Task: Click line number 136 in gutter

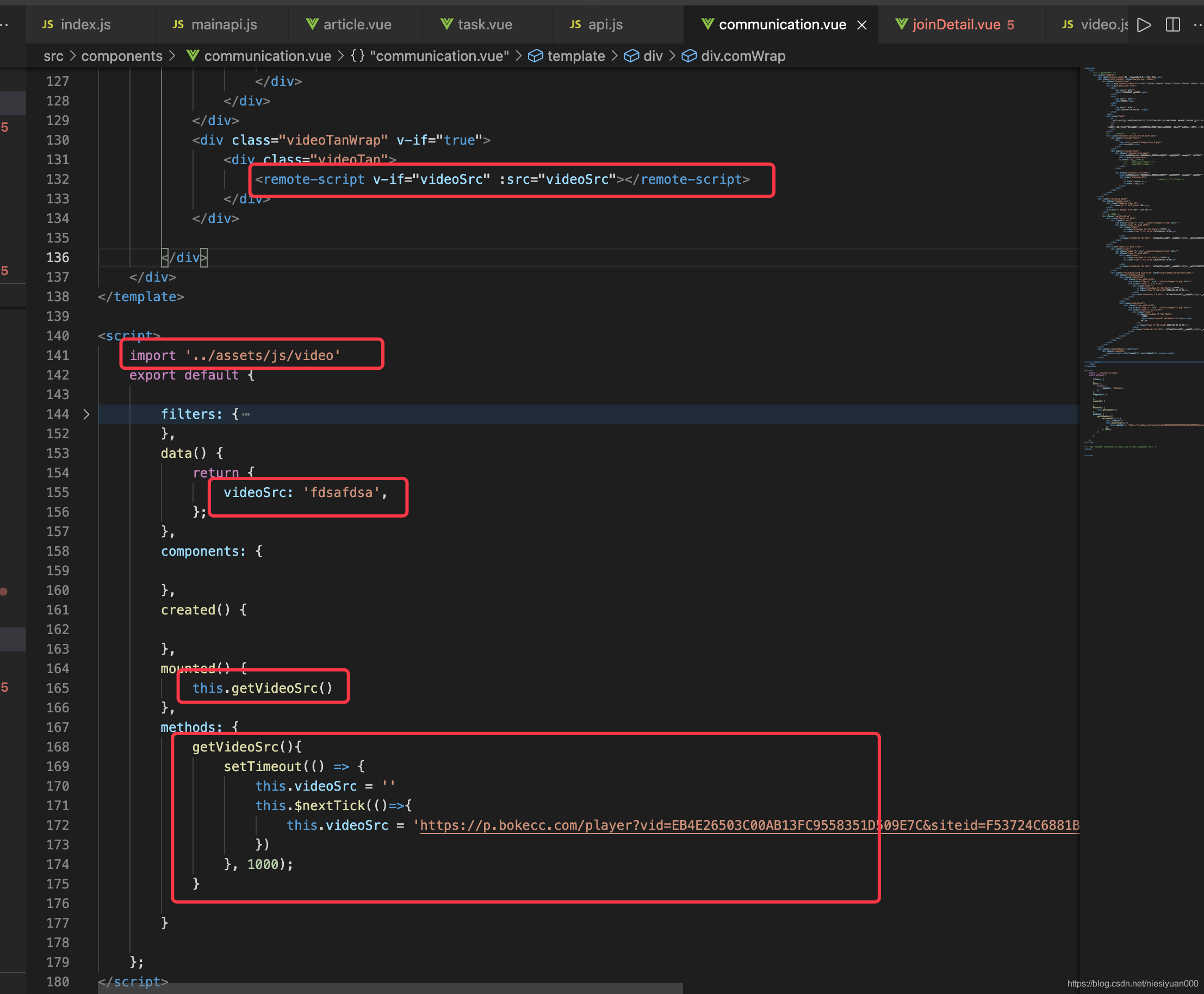Action: pyautogui.click(x=57, y=258)
